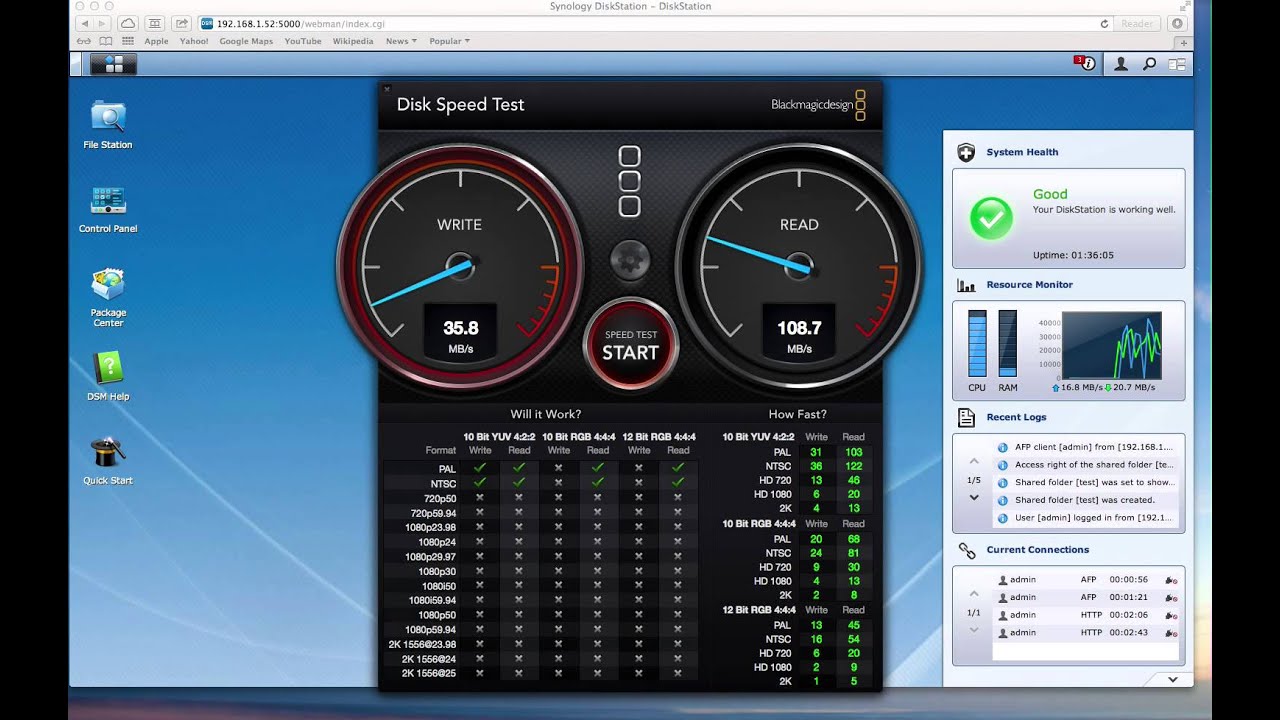The width and height of the screenshot is (1280, 720).
Task: Show previous page of Recent Logs
Action: 974,462
